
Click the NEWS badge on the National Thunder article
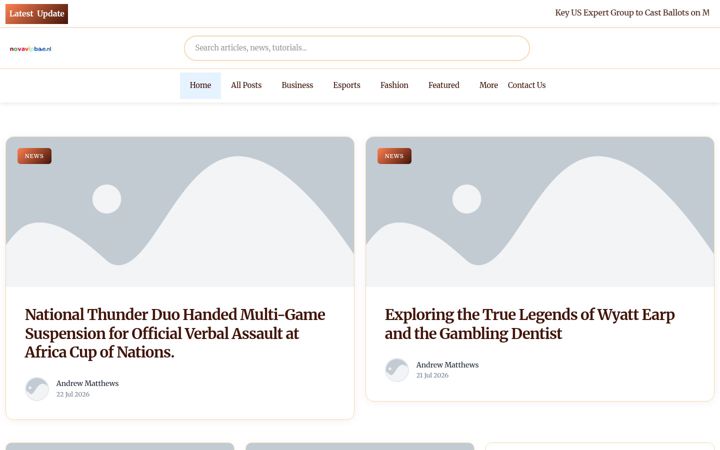click(x=34, y=156)
